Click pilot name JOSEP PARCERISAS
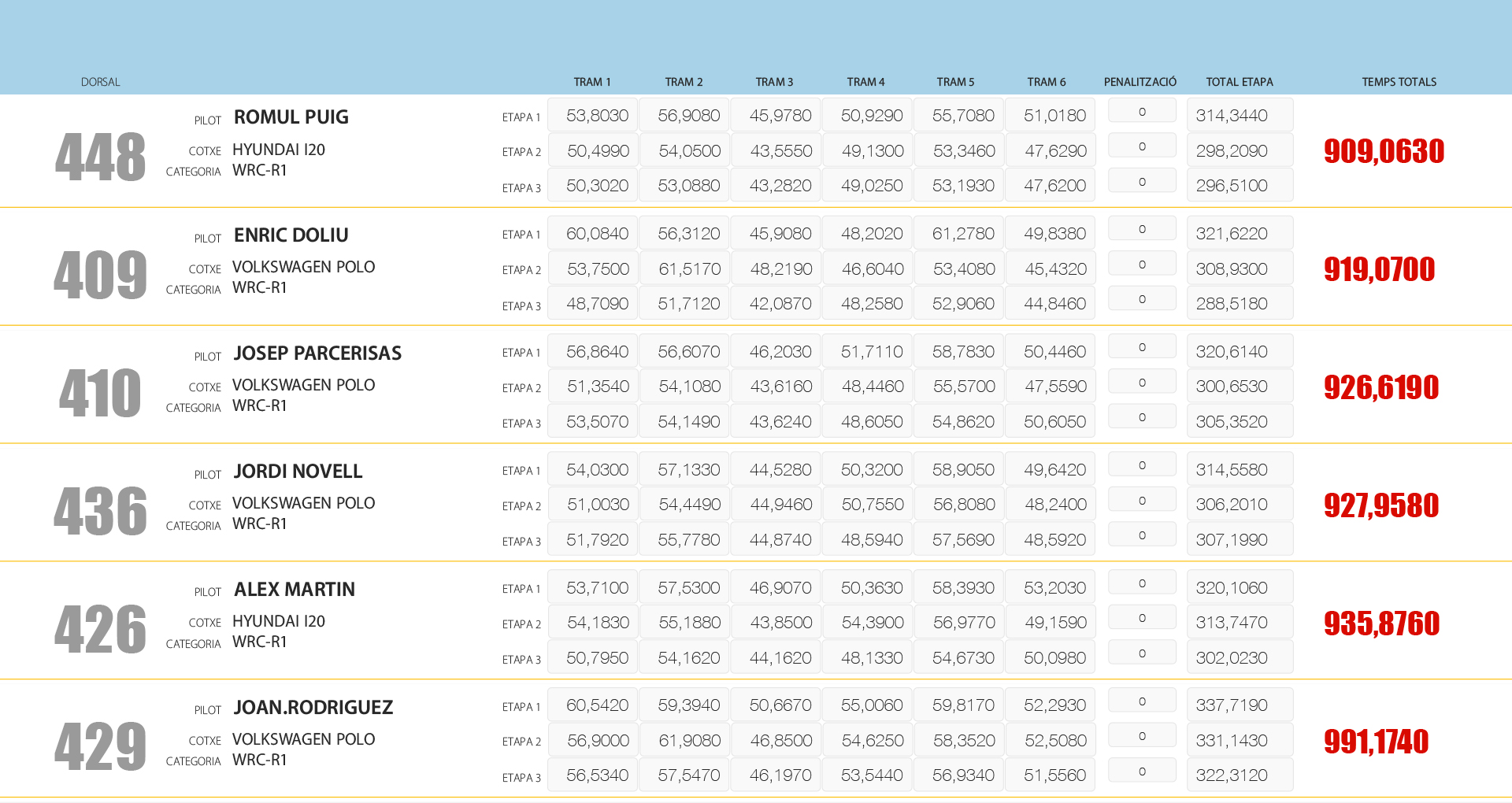1512x803 pixels. [317, 353]
